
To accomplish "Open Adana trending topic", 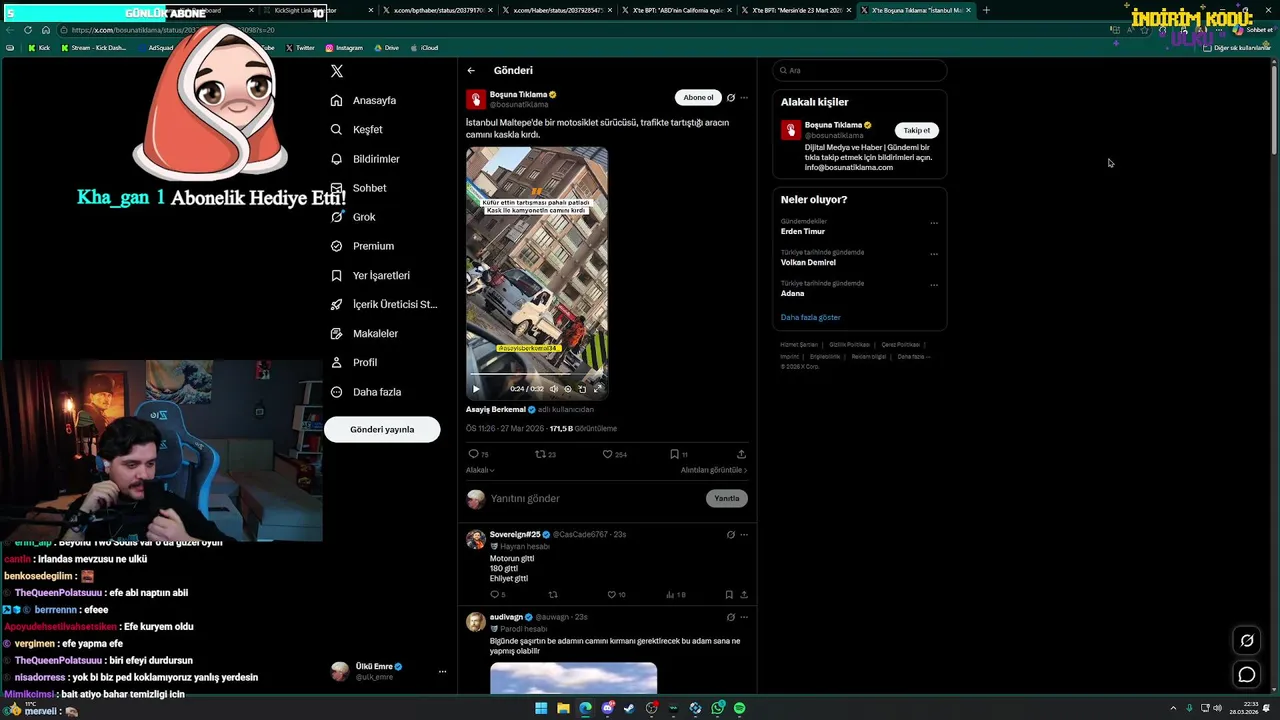I will pos(793,294).
